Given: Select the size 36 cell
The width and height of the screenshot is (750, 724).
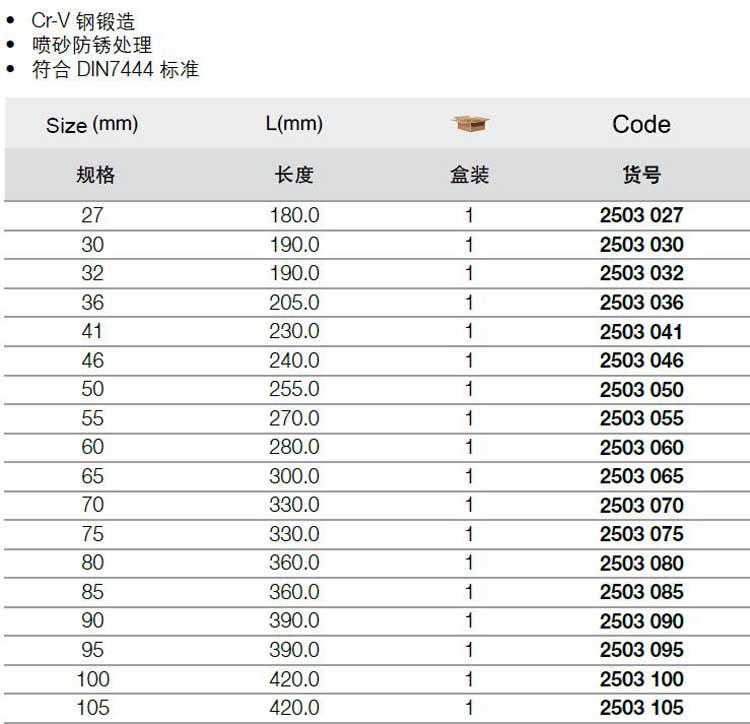Looking at the screenshot, I should (x=92, y=302).
